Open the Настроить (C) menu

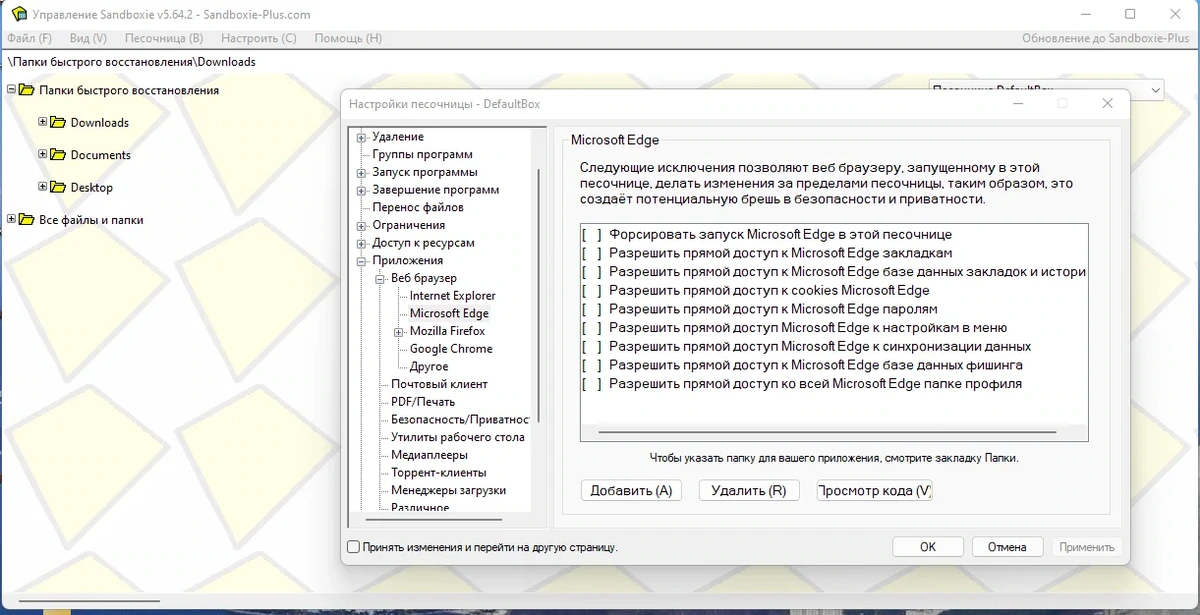coord(259,38)
